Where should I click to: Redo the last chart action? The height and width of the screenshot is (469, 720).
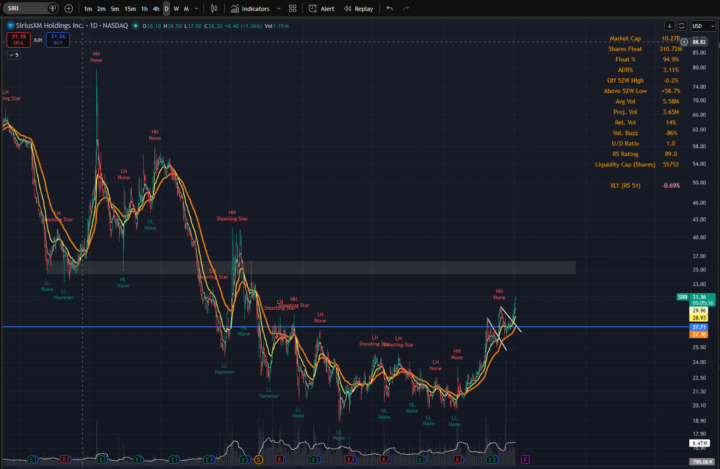[x=406, y=9]
